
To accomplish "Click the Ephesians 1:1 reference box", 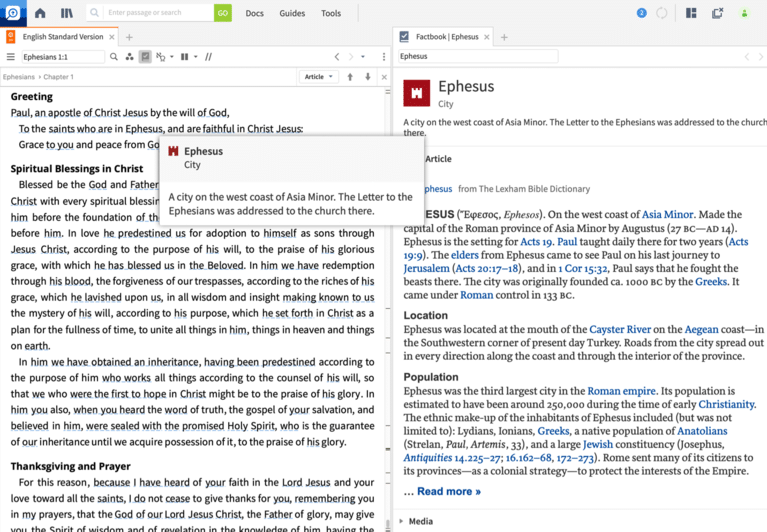I will [62, 57].
